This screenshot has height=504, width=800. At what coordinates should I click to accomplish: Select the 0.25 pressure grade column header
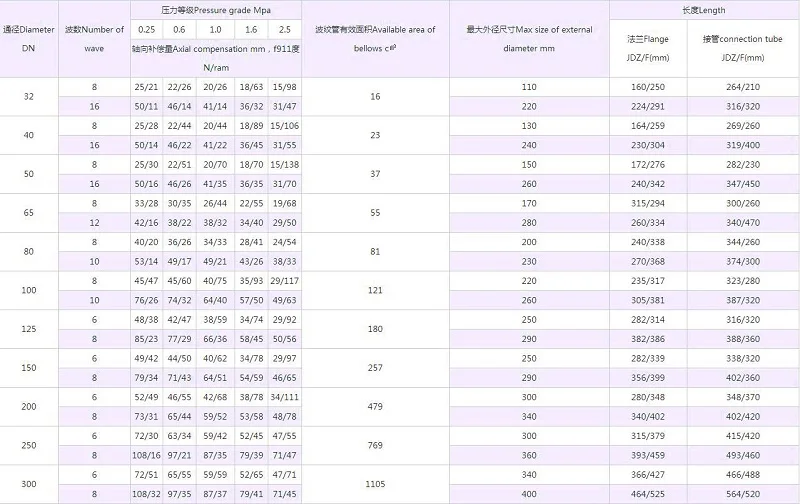coord(146,29)
